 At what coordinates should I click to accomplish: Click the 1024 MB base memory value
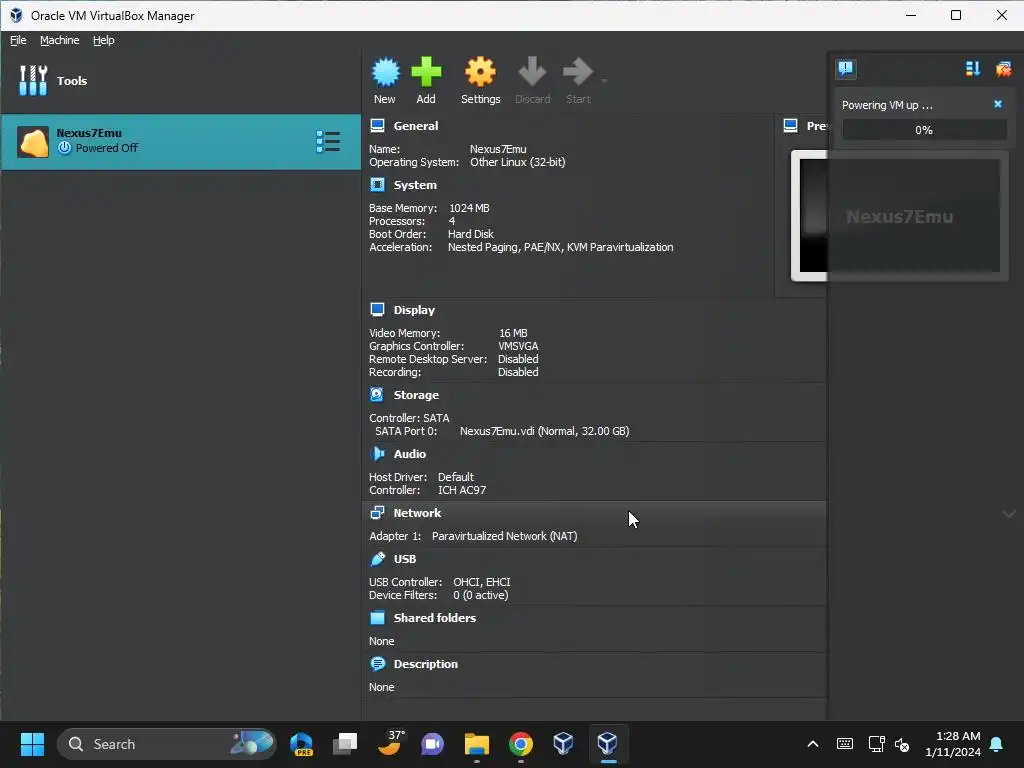[469, 208]
